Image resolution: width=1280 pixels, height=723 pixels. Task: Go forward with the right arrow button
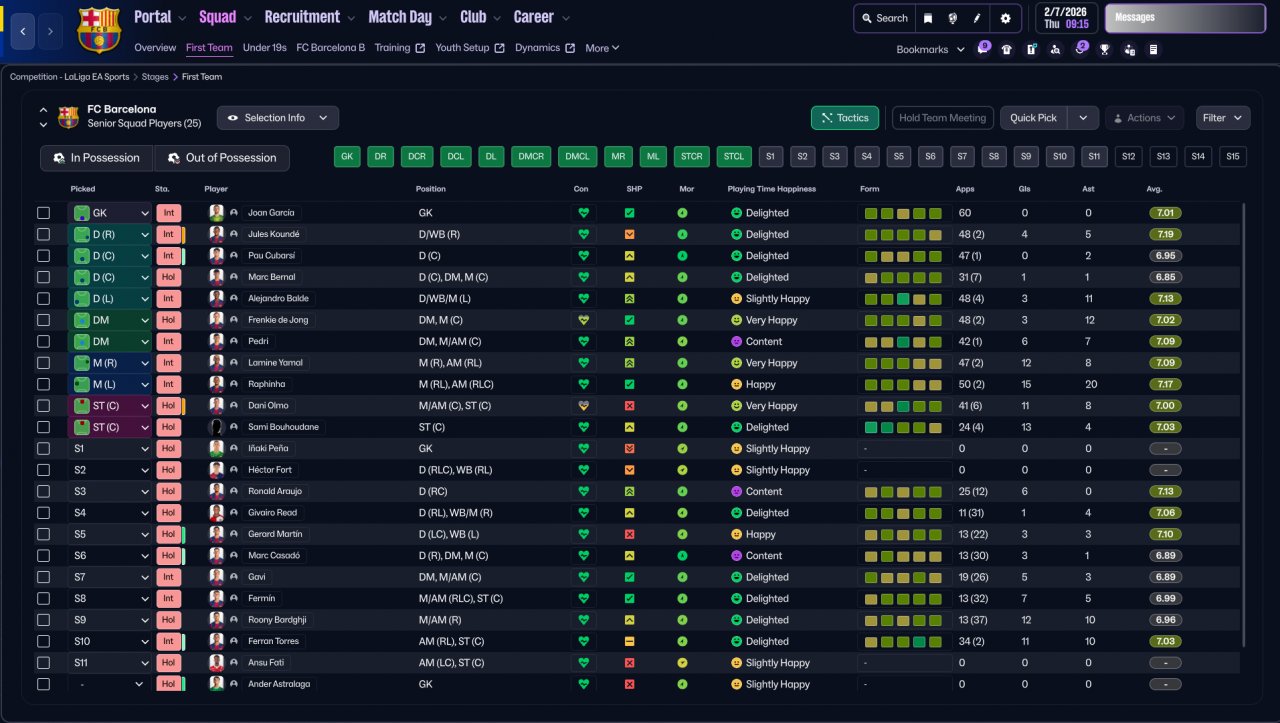(x=51, y=31)
